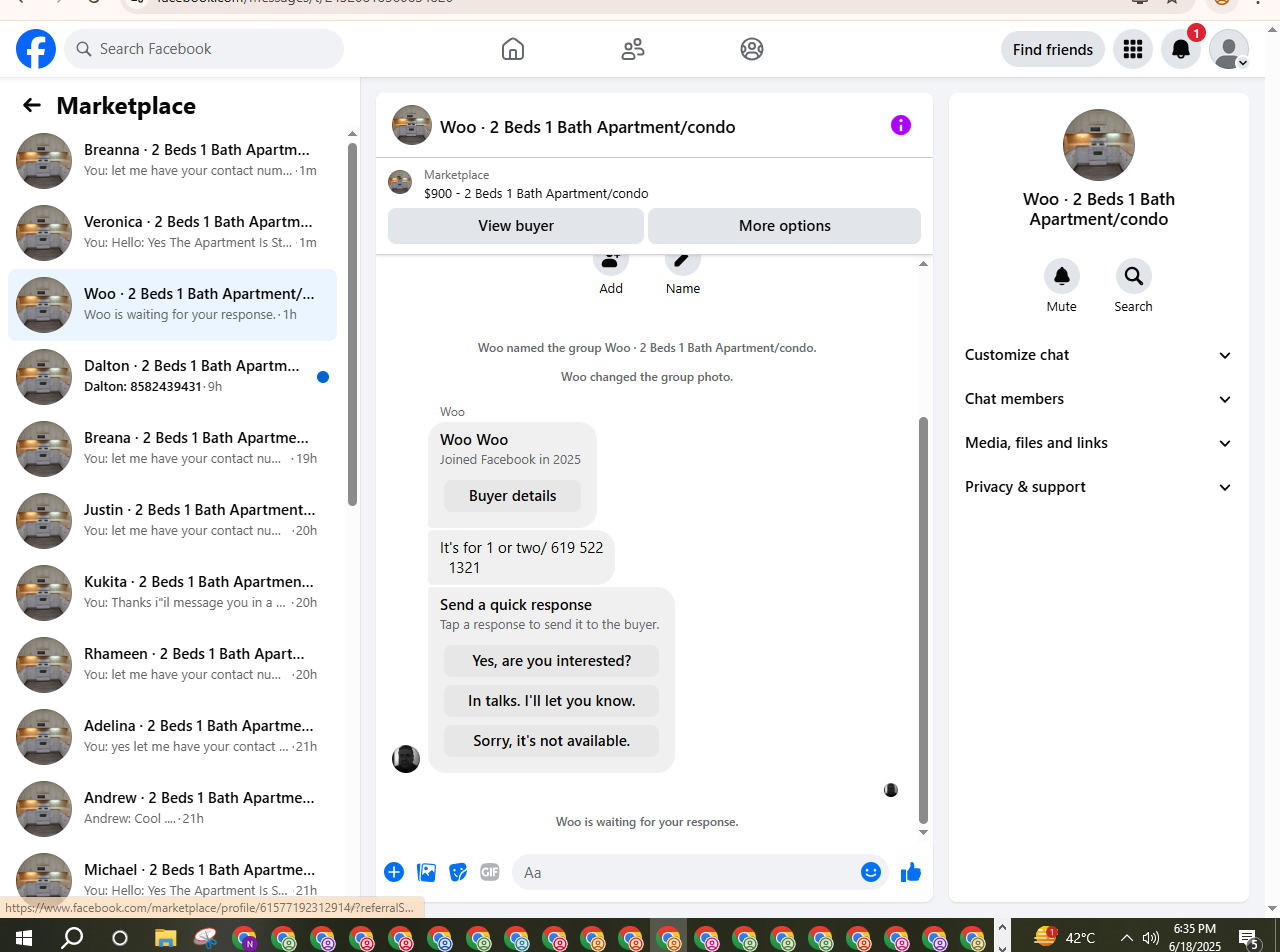Click "Woo changed the group photo." text
The image size is (1280, 952).
point(647,377)
